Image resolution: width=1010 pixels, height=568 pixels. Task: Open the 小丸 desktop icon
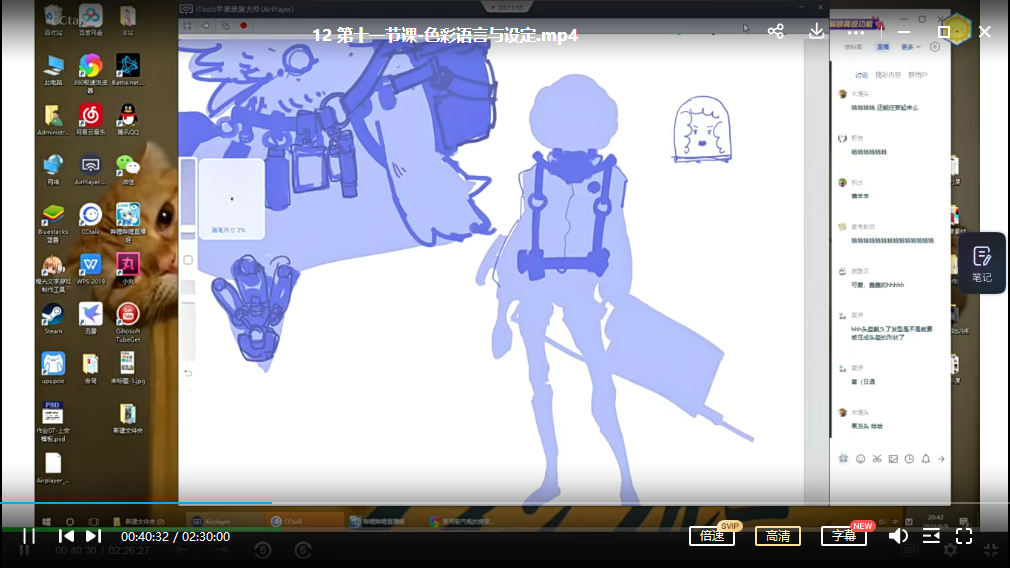[128, 269]
